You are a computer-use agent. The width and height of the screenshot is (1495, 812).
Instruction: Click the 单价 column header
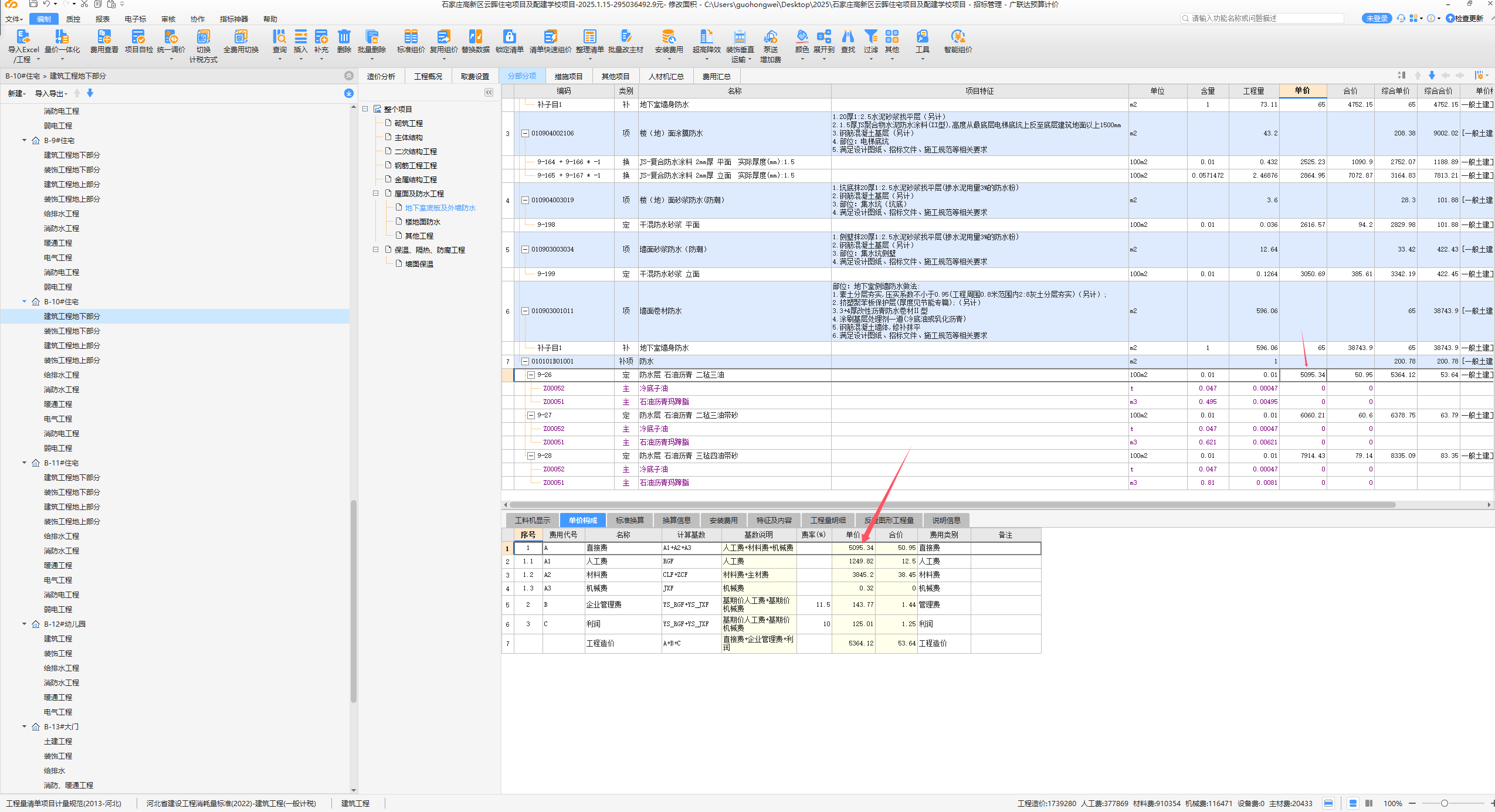point(1302,90)
